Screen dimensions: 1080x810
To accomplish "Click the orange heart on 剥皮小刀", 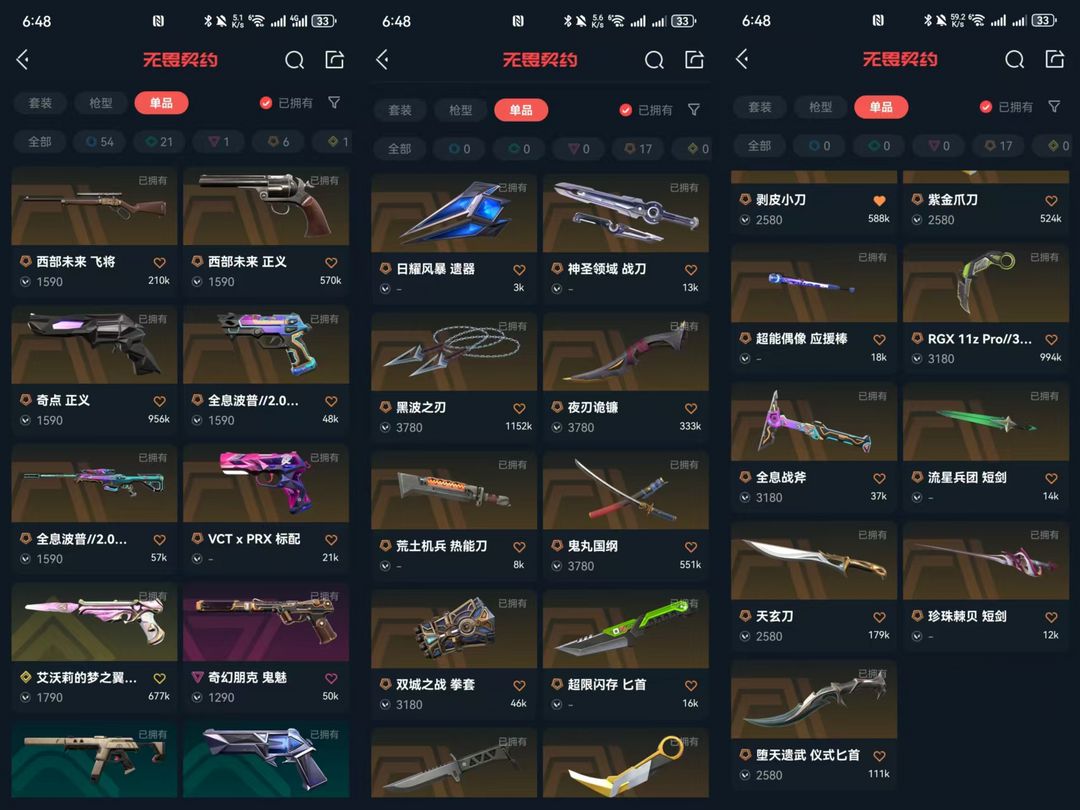I will 879,200.
